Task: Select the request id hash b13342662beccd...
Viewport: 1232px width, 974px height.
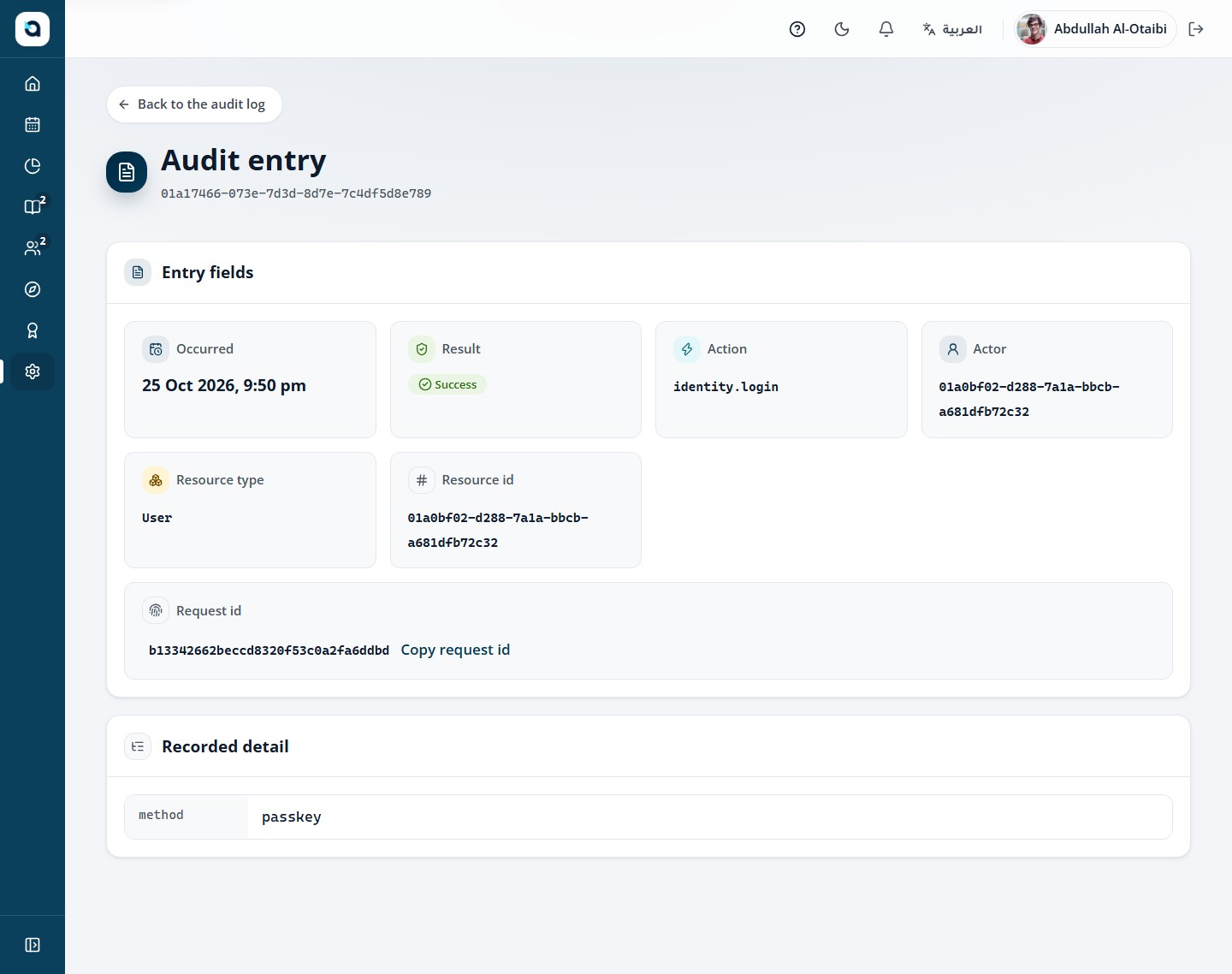Action: pyautogui.click(x=269, y=650)
